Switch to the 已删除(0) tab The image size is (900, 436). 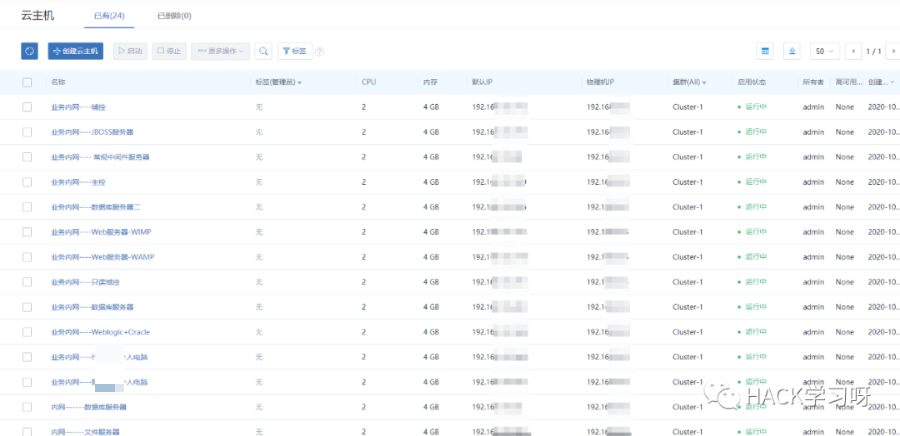tap(174, 16)
